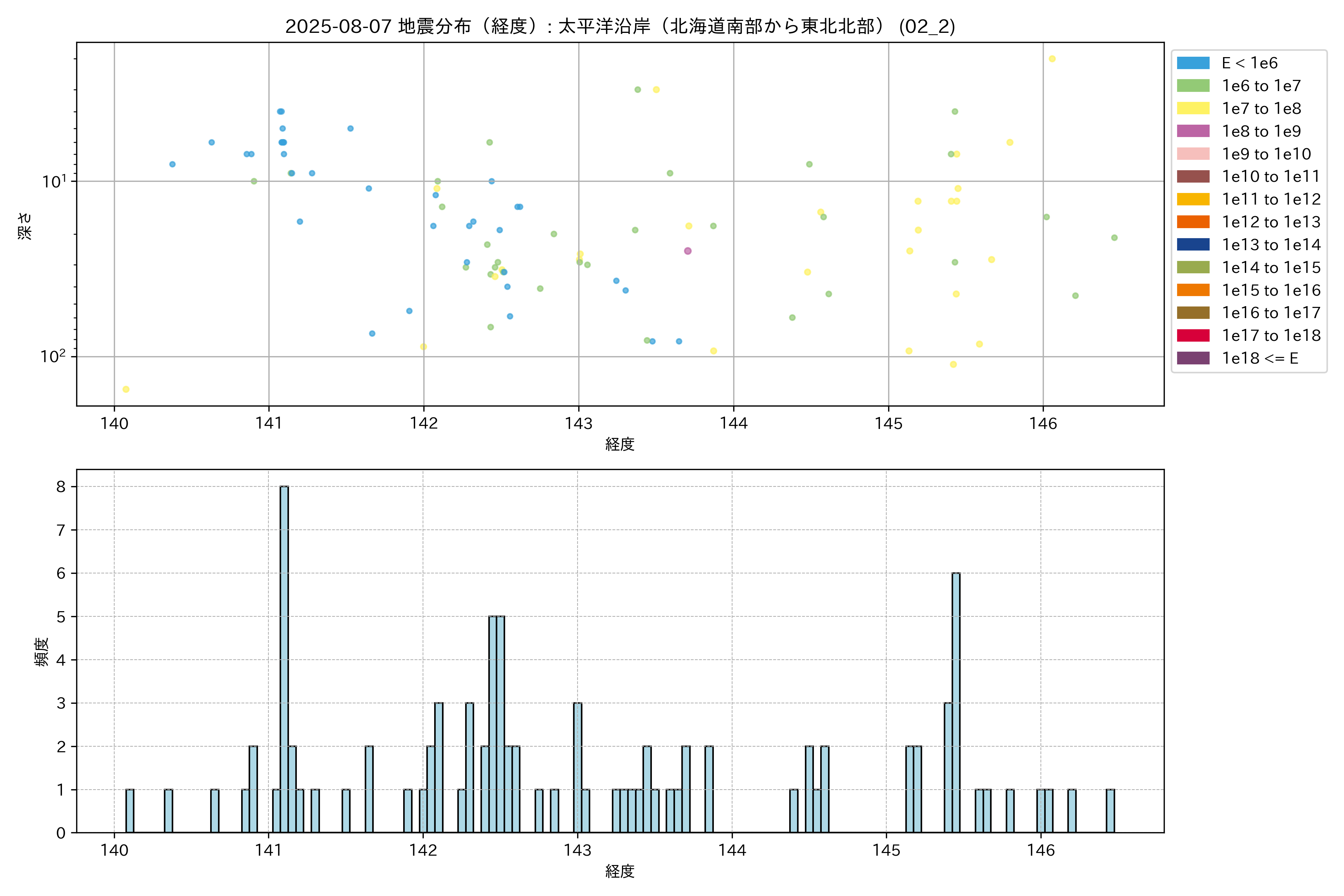
Task: Click the chart title at top
Action: click(x=620, y=26)
